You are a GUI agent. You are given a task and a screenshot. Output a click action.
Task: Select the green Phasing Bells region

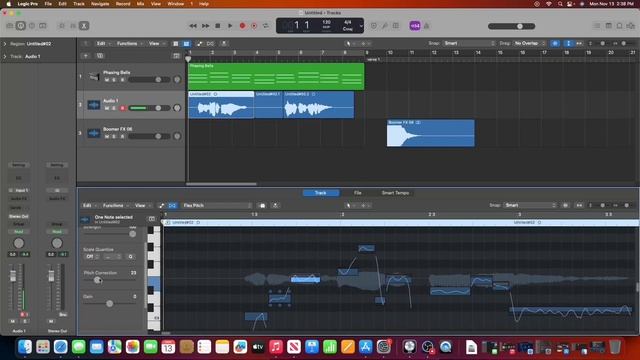coord(276,76)
